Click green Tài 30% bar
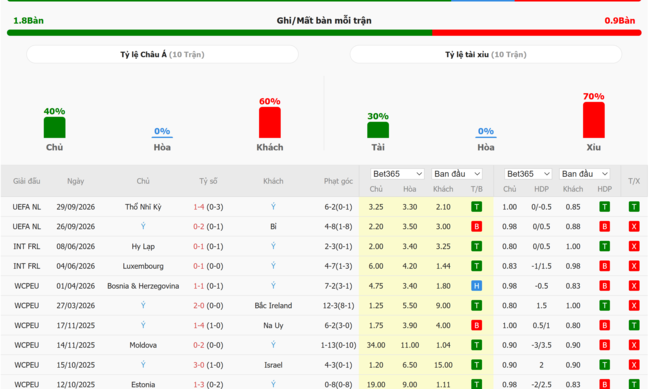The image size is (650, 389). (x=378, y=130)
